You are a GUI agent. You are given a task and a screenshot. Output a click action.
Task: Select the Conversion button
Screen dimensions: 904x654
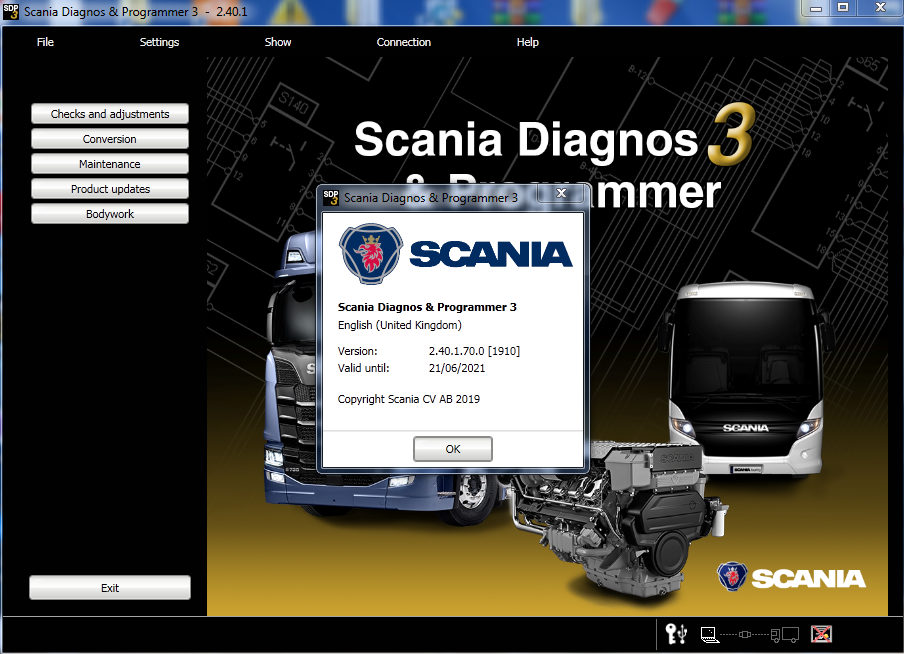click(x=110, y=138)
